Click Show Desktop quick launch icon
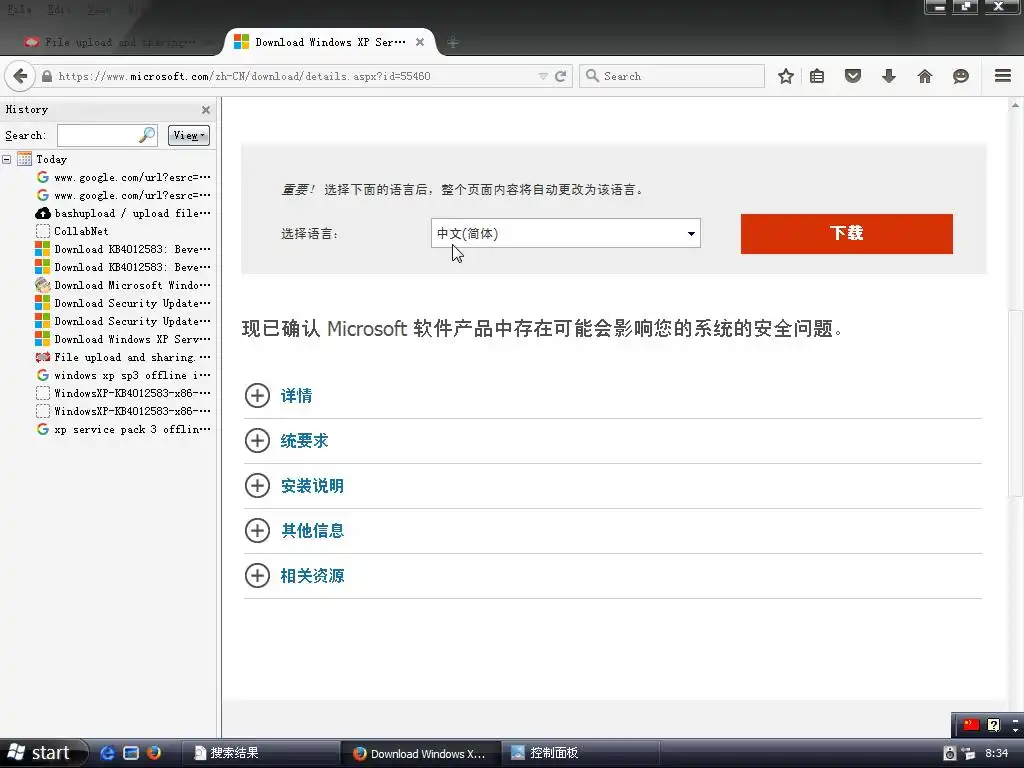 pyautogui.click(x=131, y=753)
